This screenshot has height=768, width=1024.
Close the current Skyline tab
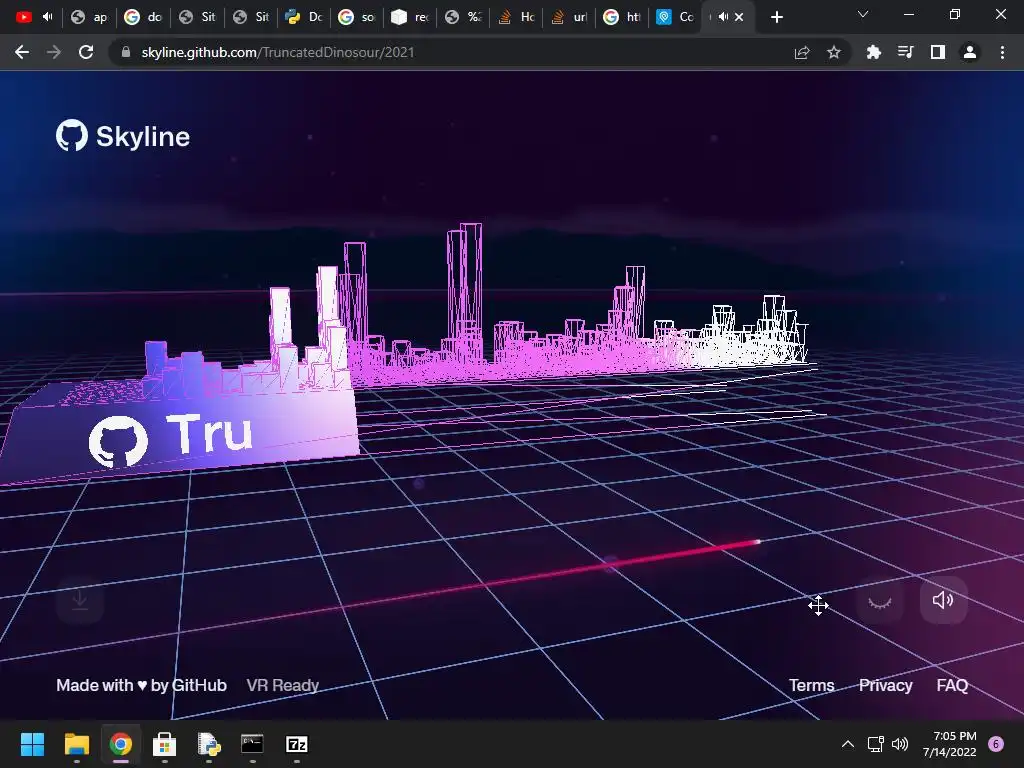point(739,17)
